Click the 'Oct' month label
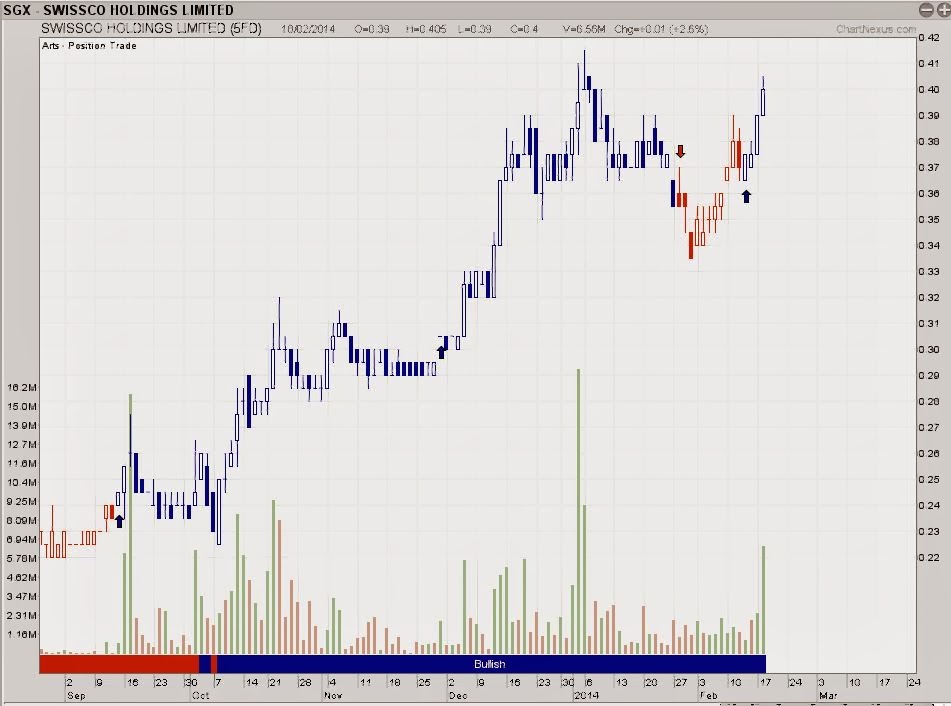Viewport: 951px width, 706px height. tap(201, 696)
